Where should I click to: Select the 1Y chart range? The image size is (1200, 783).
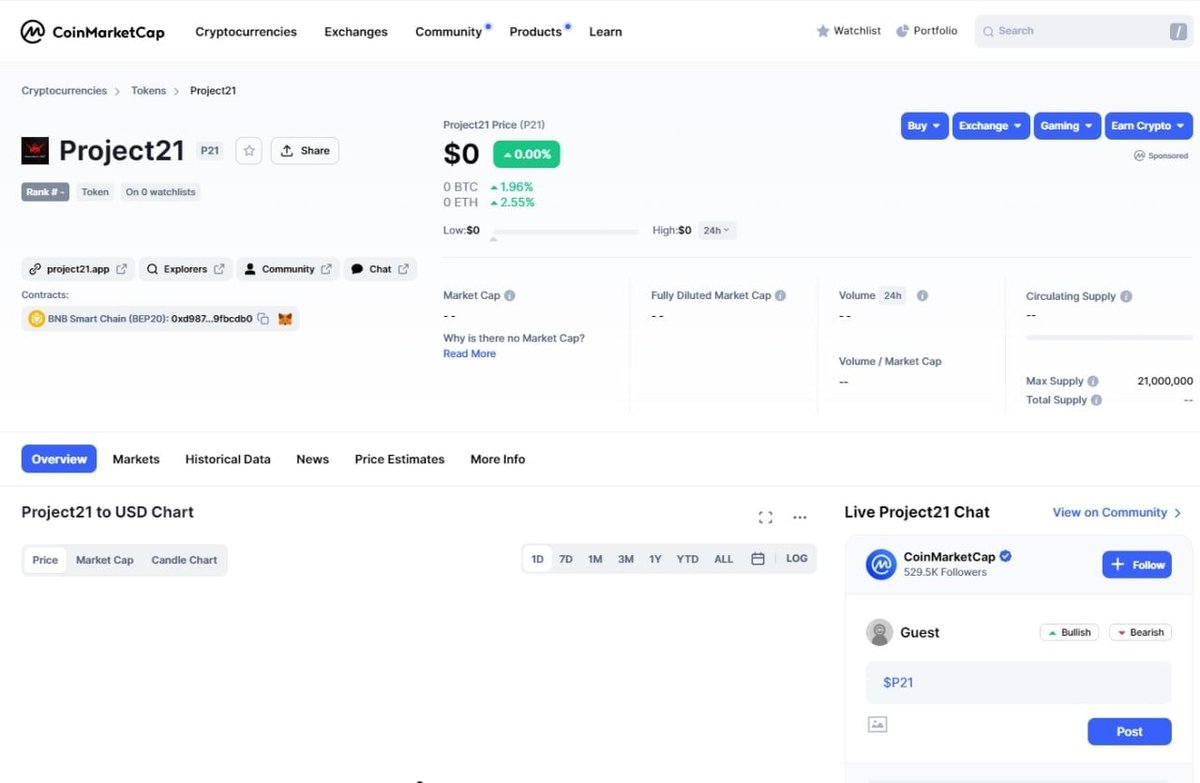tap(655, 559)
